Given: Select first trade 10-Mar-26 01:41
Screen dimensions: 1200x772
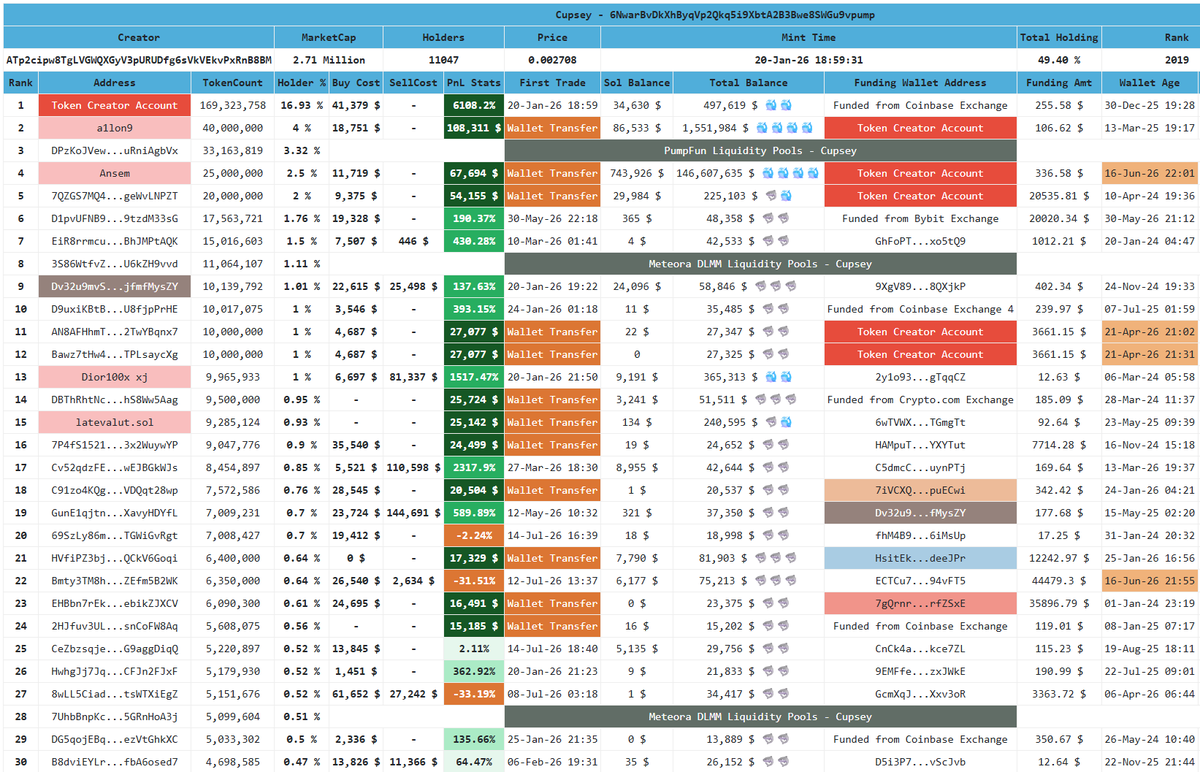Looking at the screenshot, I should (552, 241).
